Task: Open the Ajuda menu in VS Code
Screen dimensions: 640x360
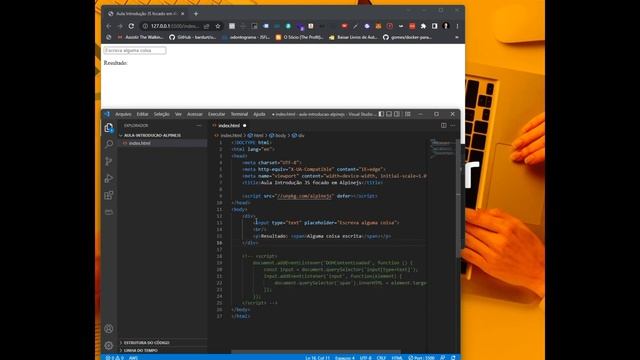Action: pyautogui.click(x=259, y=114)
